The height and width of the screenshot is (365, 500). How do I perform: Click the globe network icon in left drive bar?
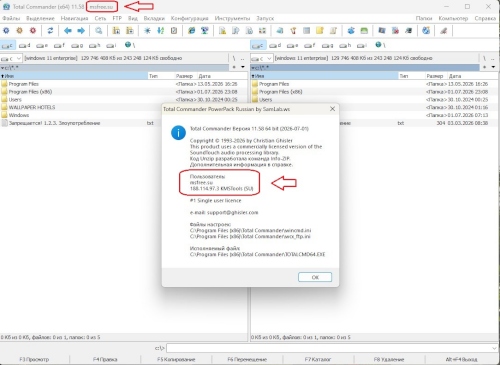[x=129, y=45]
